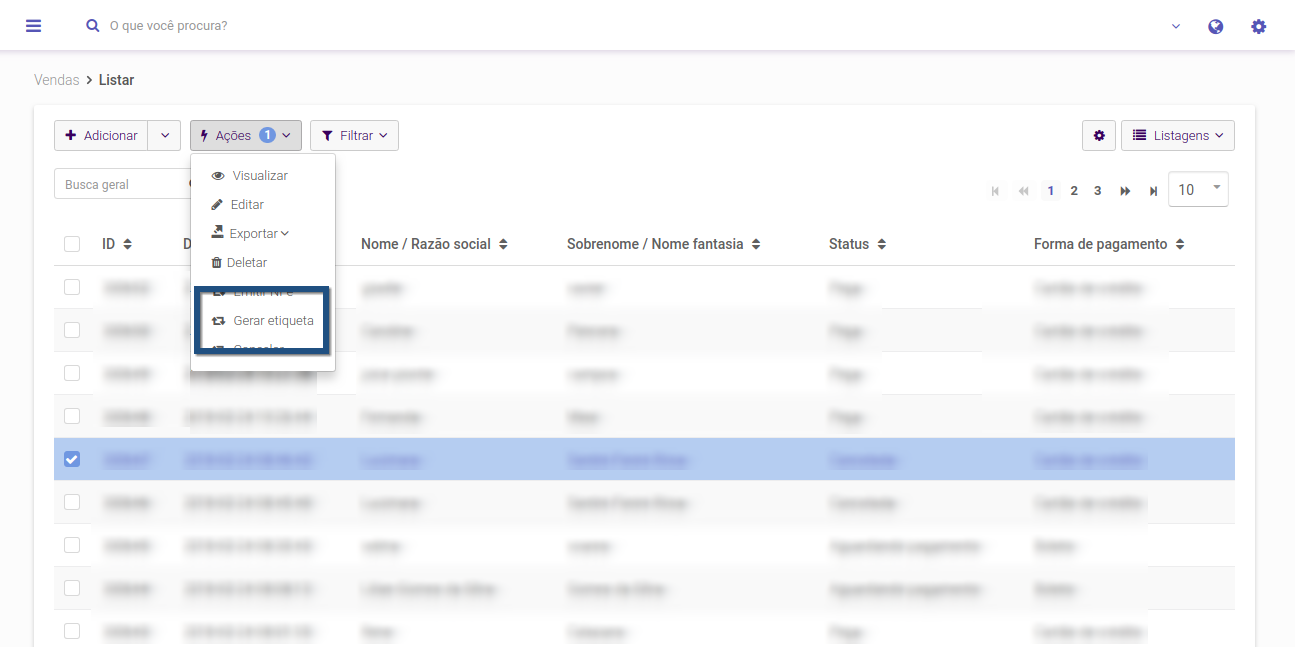Open the Listagens dropdown
The image size is (1295, 647).
1178,136
